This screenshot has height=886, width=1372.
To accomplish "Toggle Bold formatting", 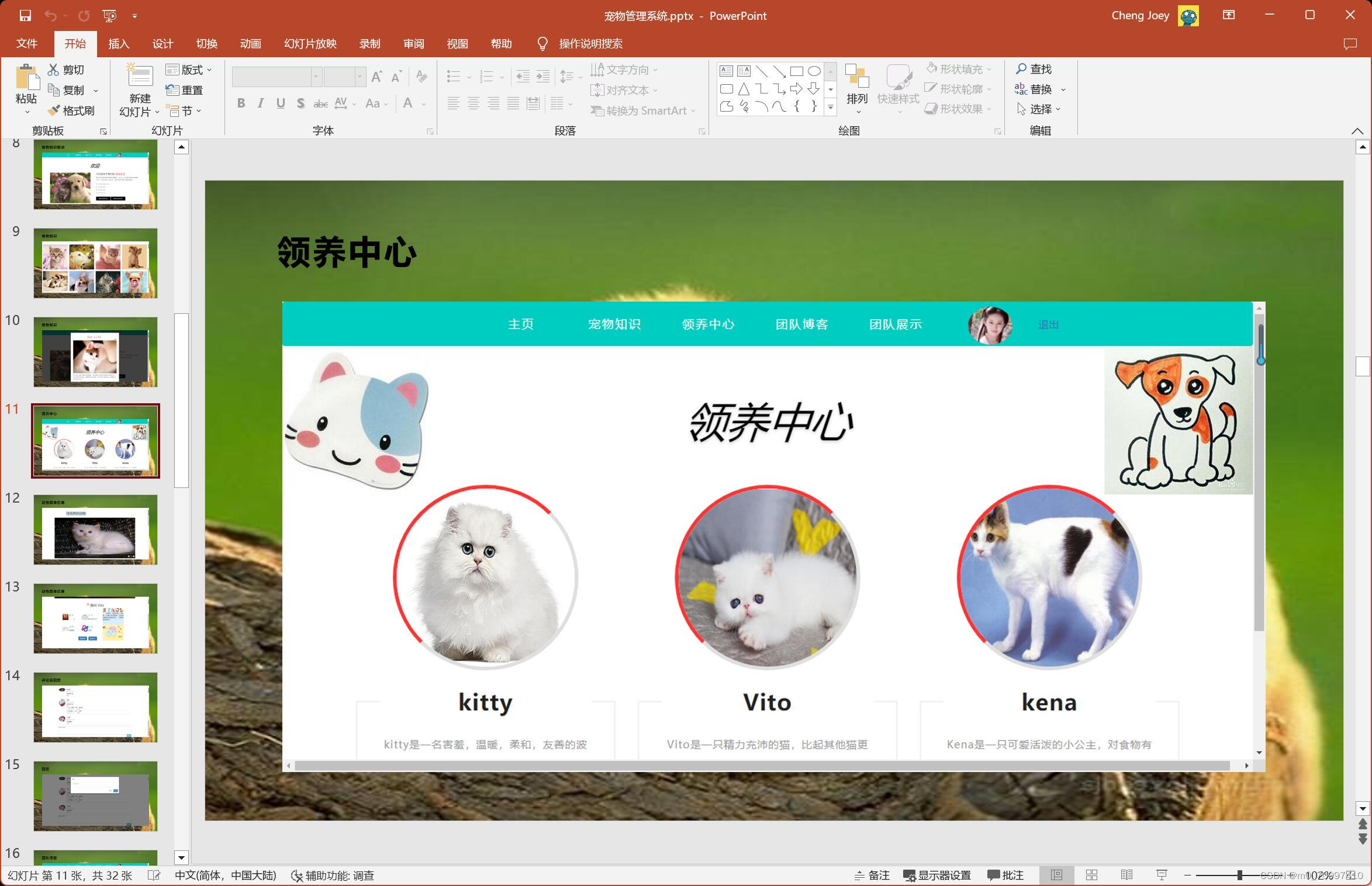I will 241,103.
